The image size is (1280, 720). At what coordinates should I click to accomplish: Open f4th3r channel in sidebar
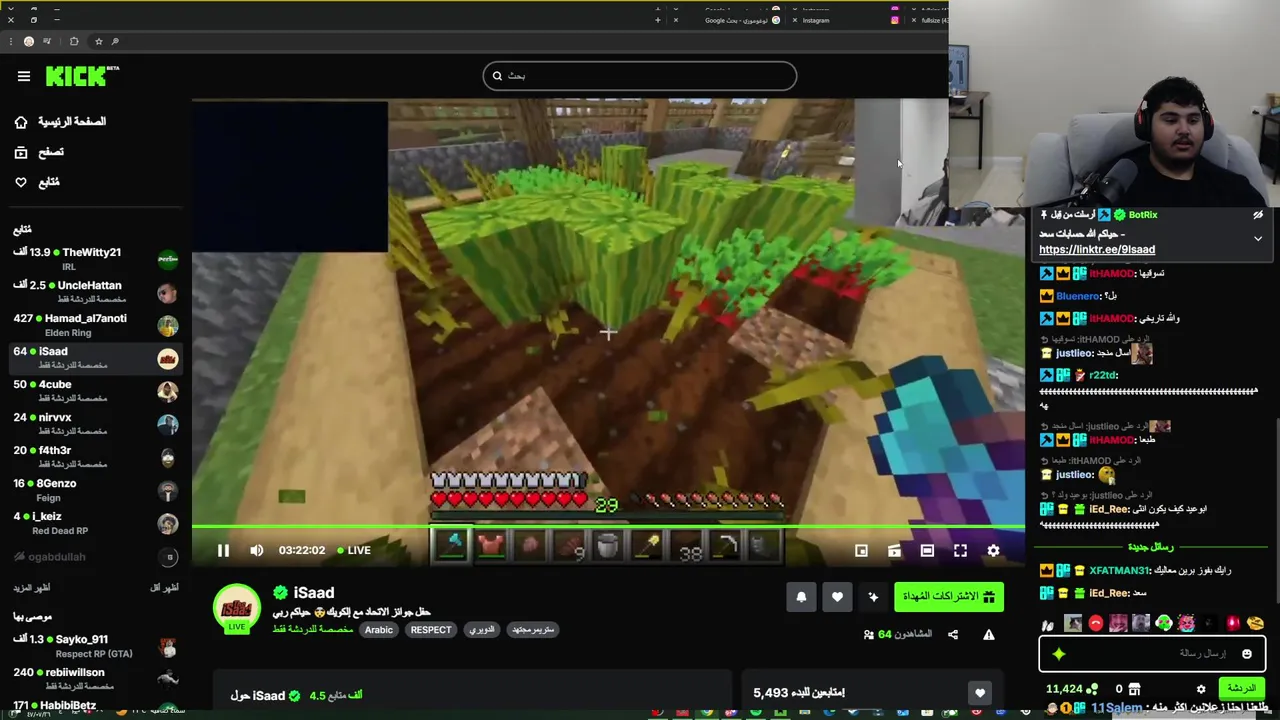coord(96,457)
